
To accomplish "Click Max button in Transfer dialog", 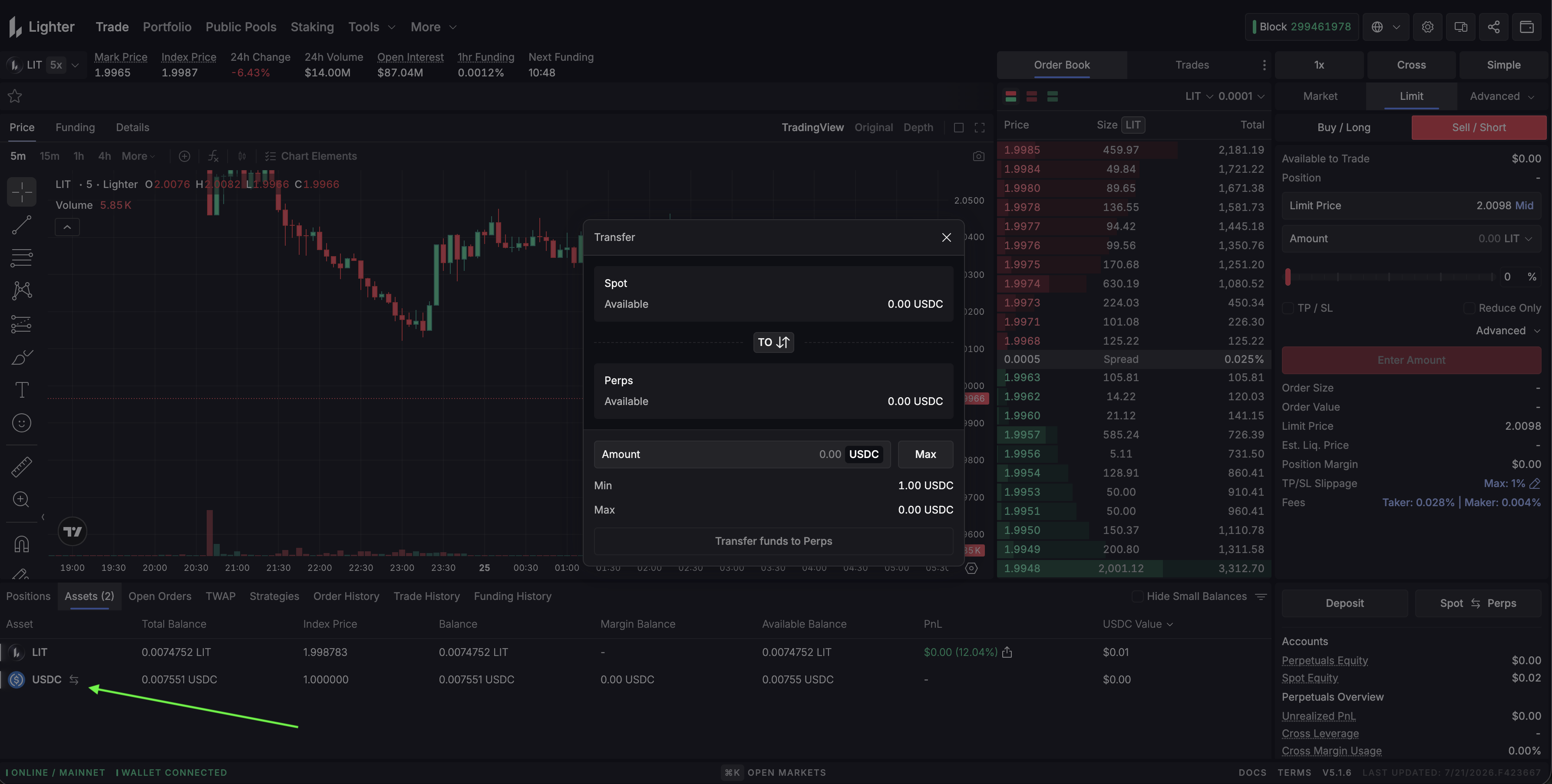I will click(x=925, y=455).
